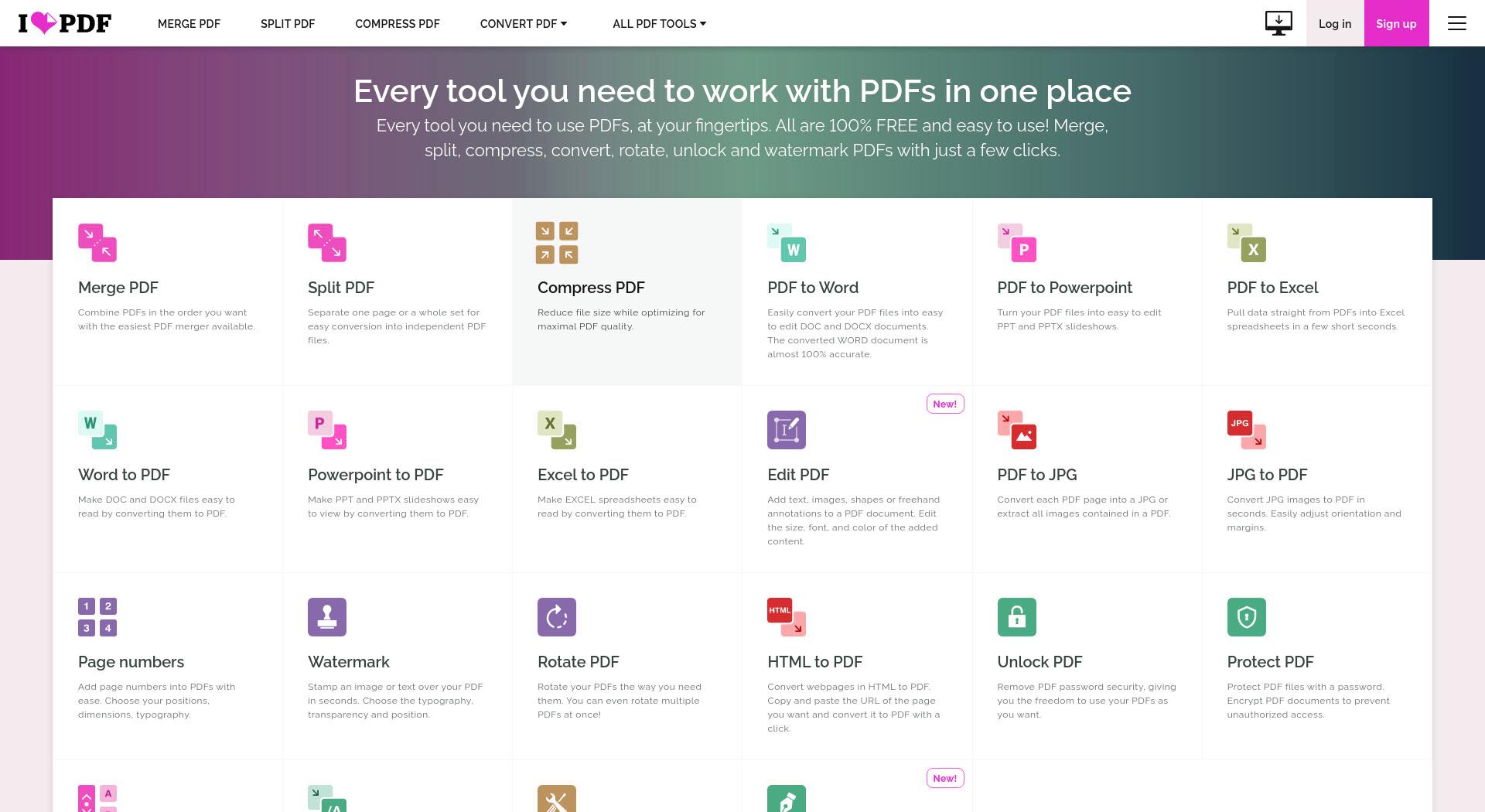Open the Edit PDF title link

pos(798,475)
